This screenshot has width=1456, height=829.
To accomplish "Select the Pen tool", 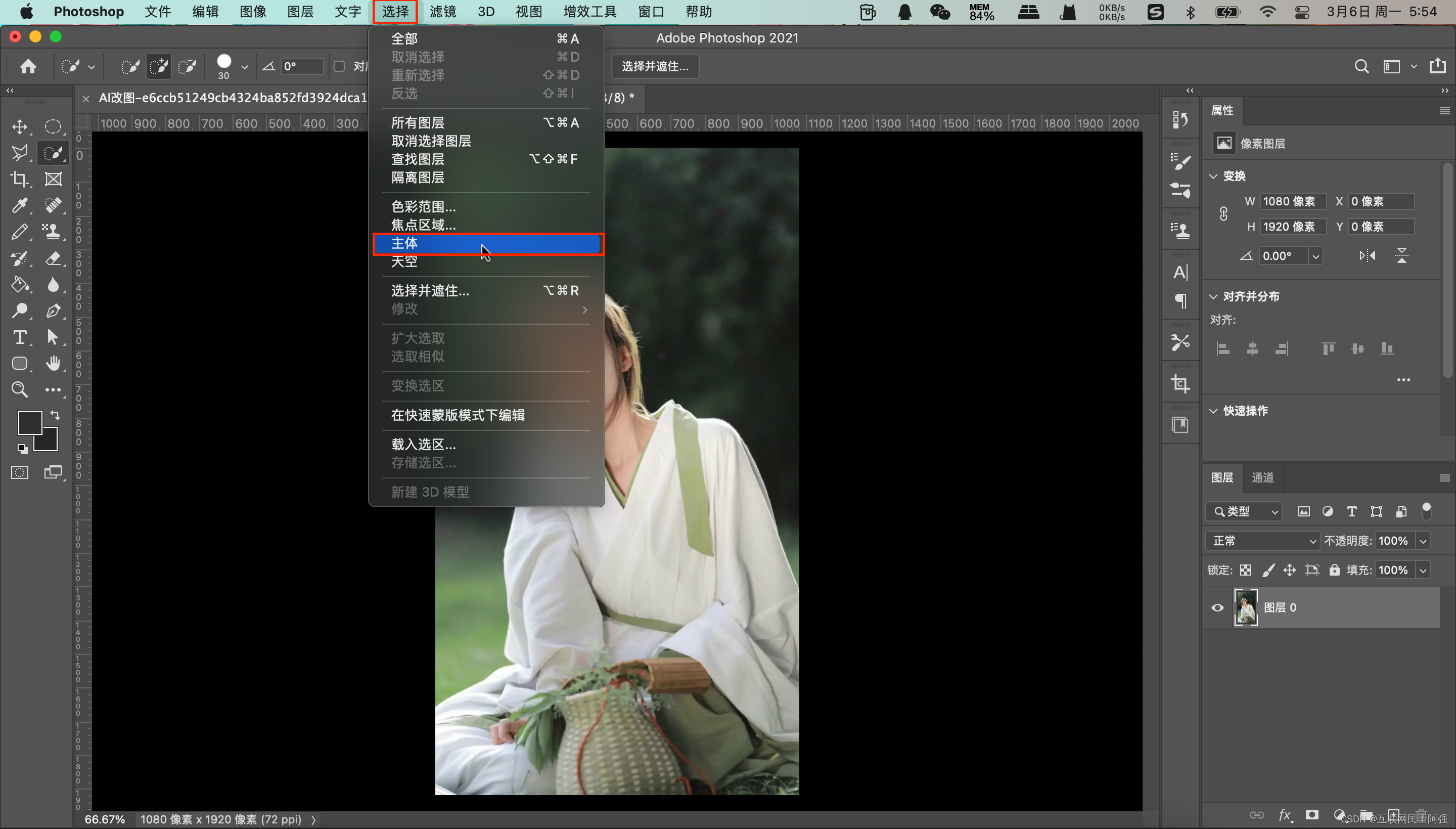I will [53, 311].
